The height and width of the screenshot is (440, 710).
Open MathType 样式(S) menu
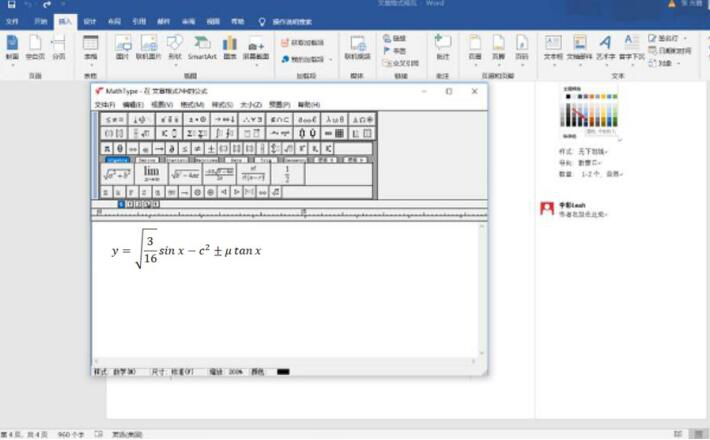pyautogui.click(x=222, y=105)
